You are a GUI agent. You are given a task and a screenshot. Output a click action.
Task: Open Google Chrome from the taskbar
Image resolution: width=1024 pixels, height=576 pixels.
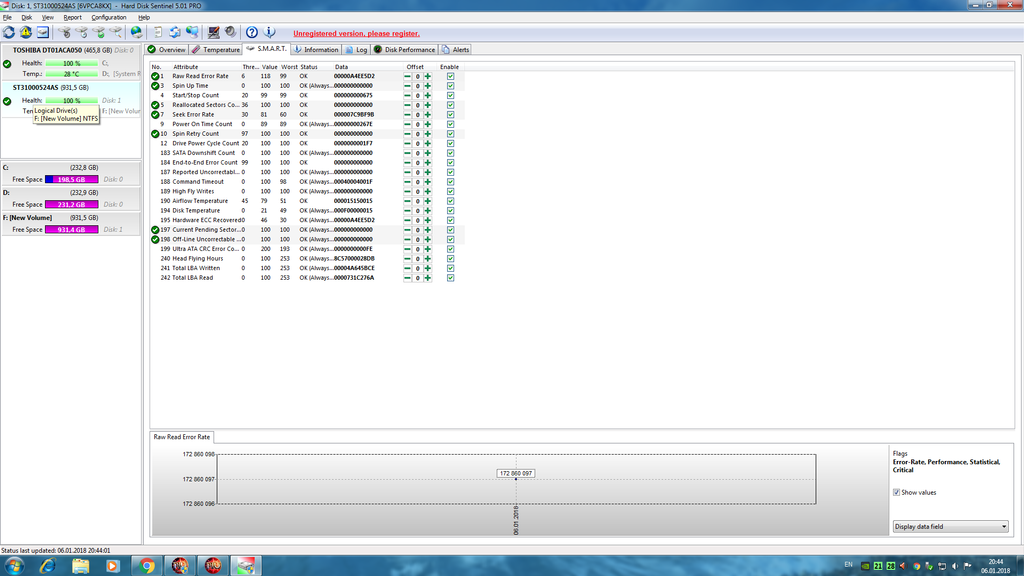tap(147, 566)
